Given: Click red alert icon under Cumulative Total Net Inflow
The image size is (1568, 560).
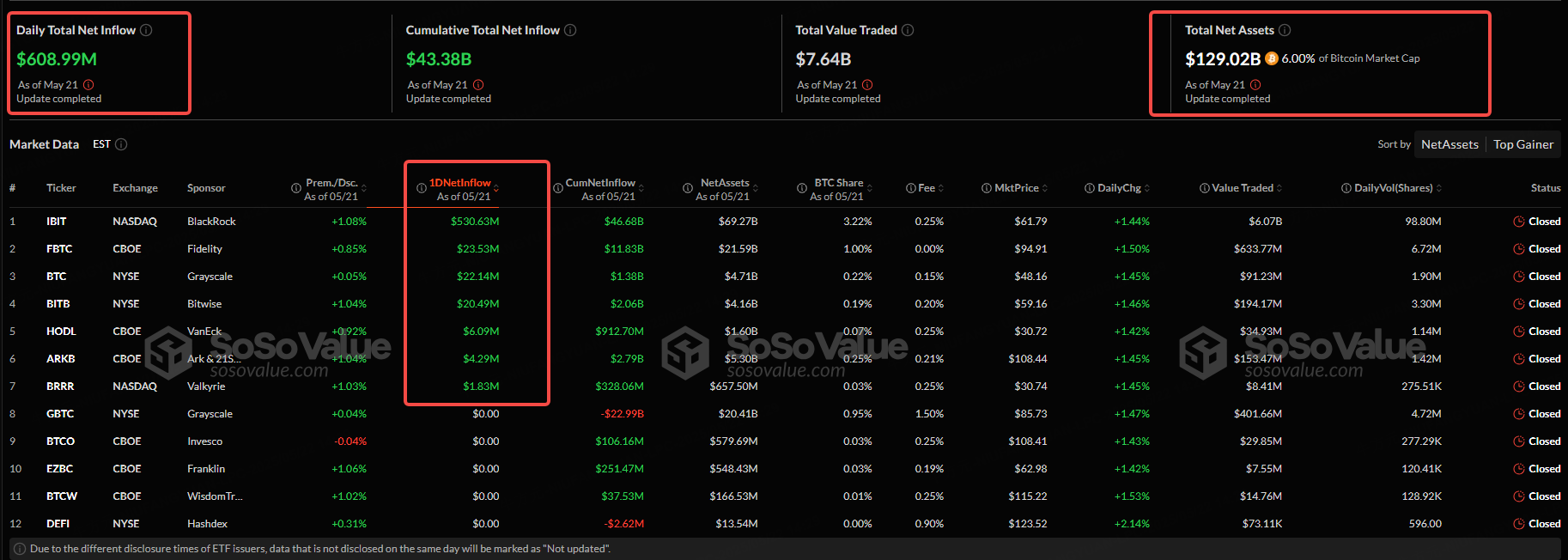Looking at the screenshot, I should click(478, 85).
